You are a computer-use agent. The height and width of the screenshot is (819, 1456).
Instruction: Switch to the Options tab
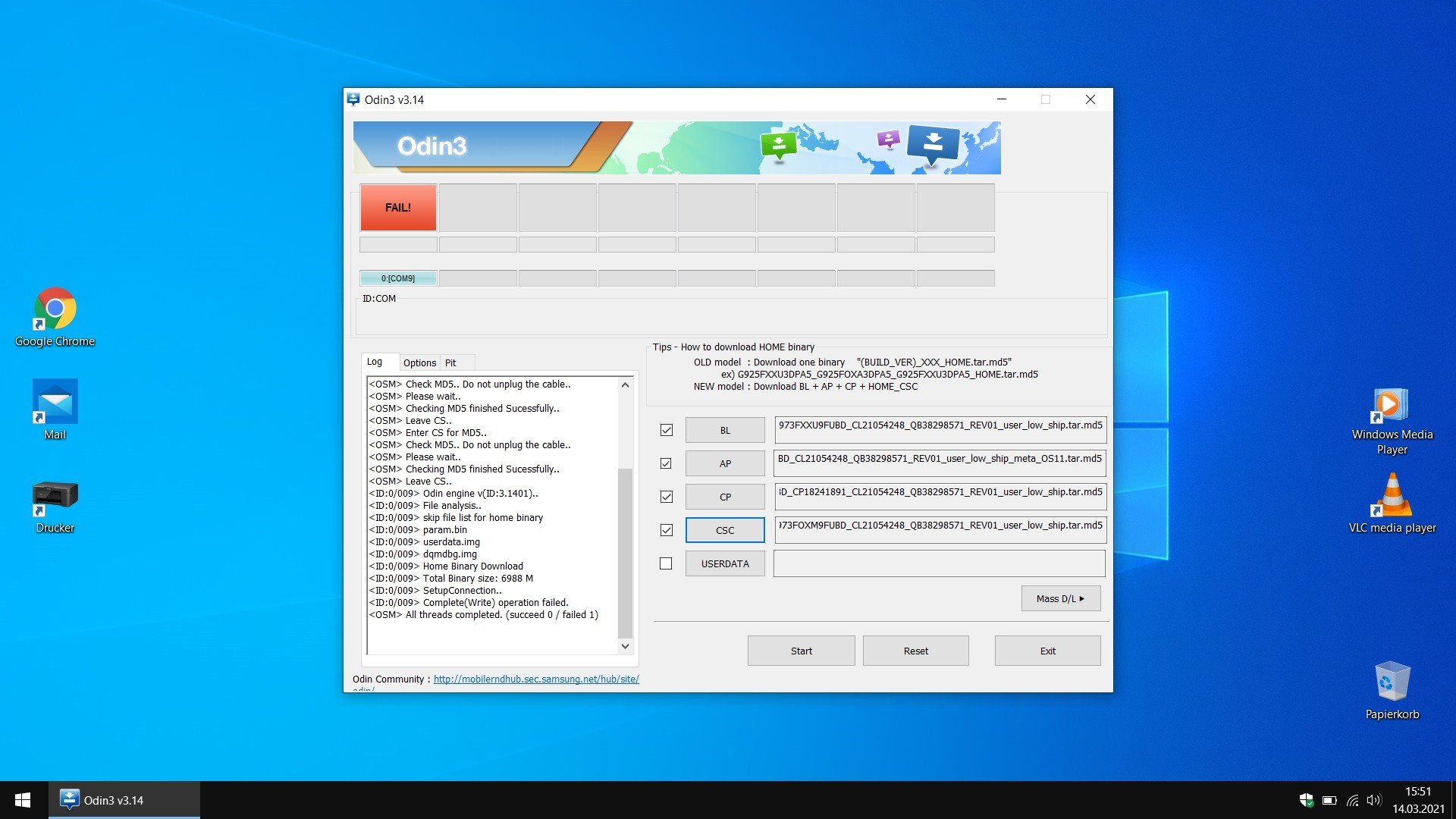coord(419,362)
